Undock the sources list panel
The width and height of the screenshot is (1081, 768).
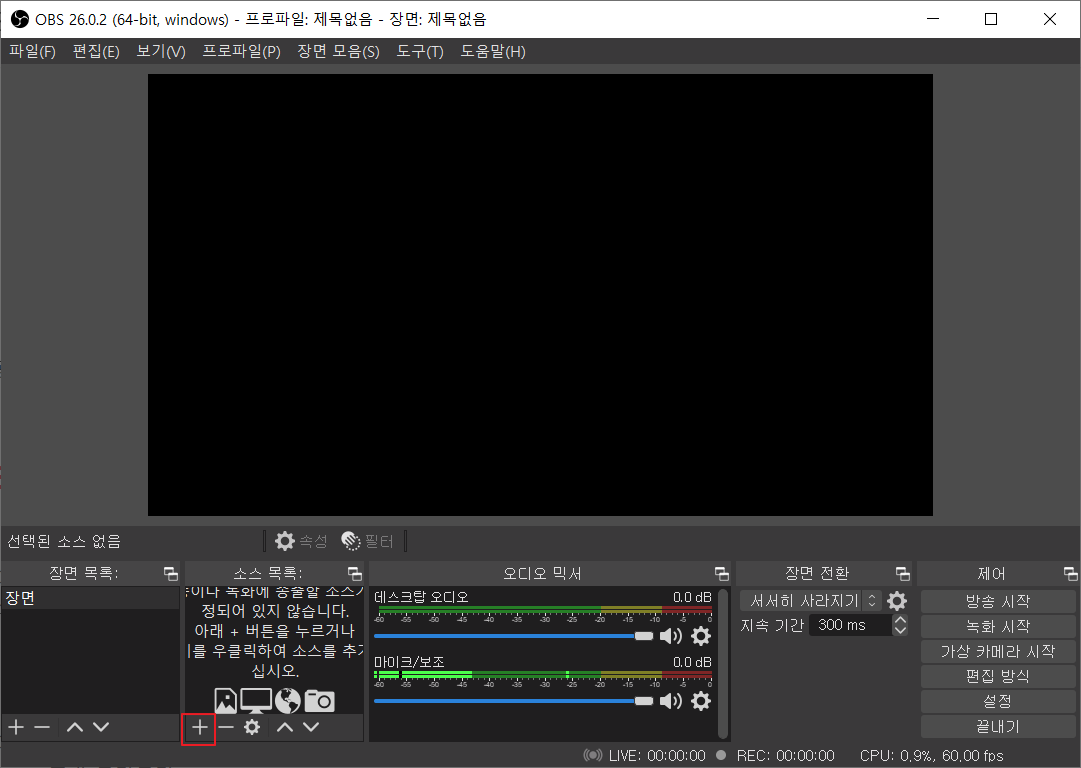click(x=354, y=574)
